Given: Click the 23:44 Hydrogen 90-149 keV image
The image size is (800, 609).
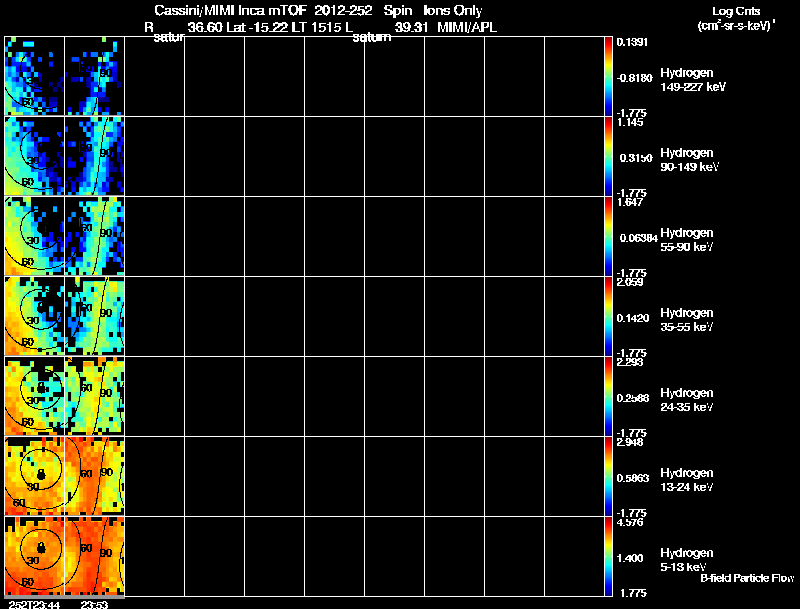Looking at the screenshot, I should 35,156.
